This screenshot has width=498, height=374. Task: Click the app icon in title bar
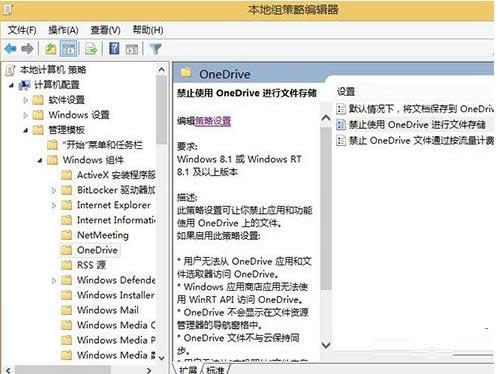(x=8, y=9)
